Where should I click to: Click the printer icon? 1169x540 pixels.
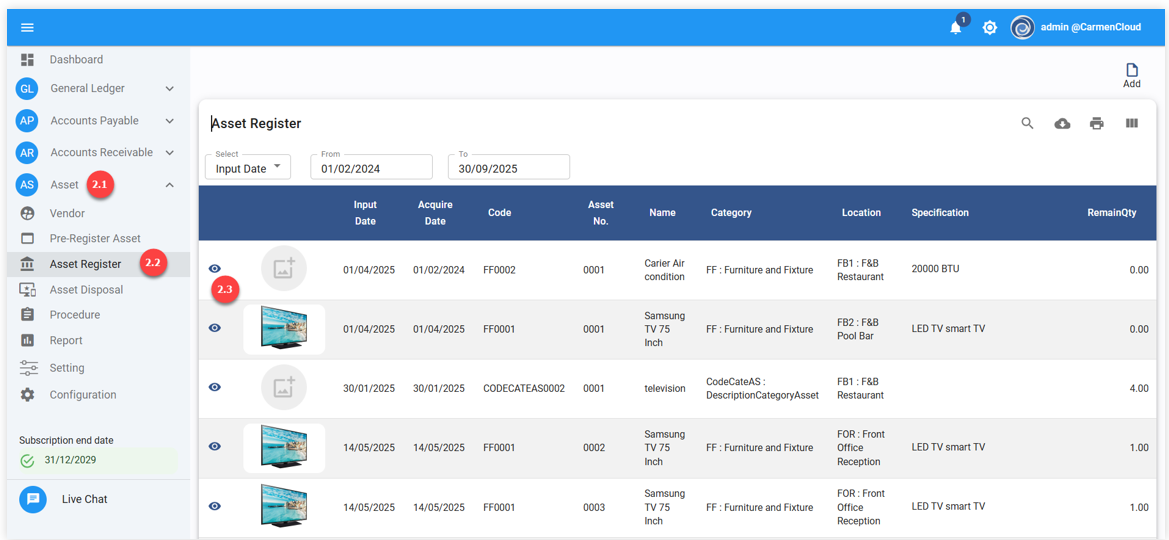point(1096,123)
